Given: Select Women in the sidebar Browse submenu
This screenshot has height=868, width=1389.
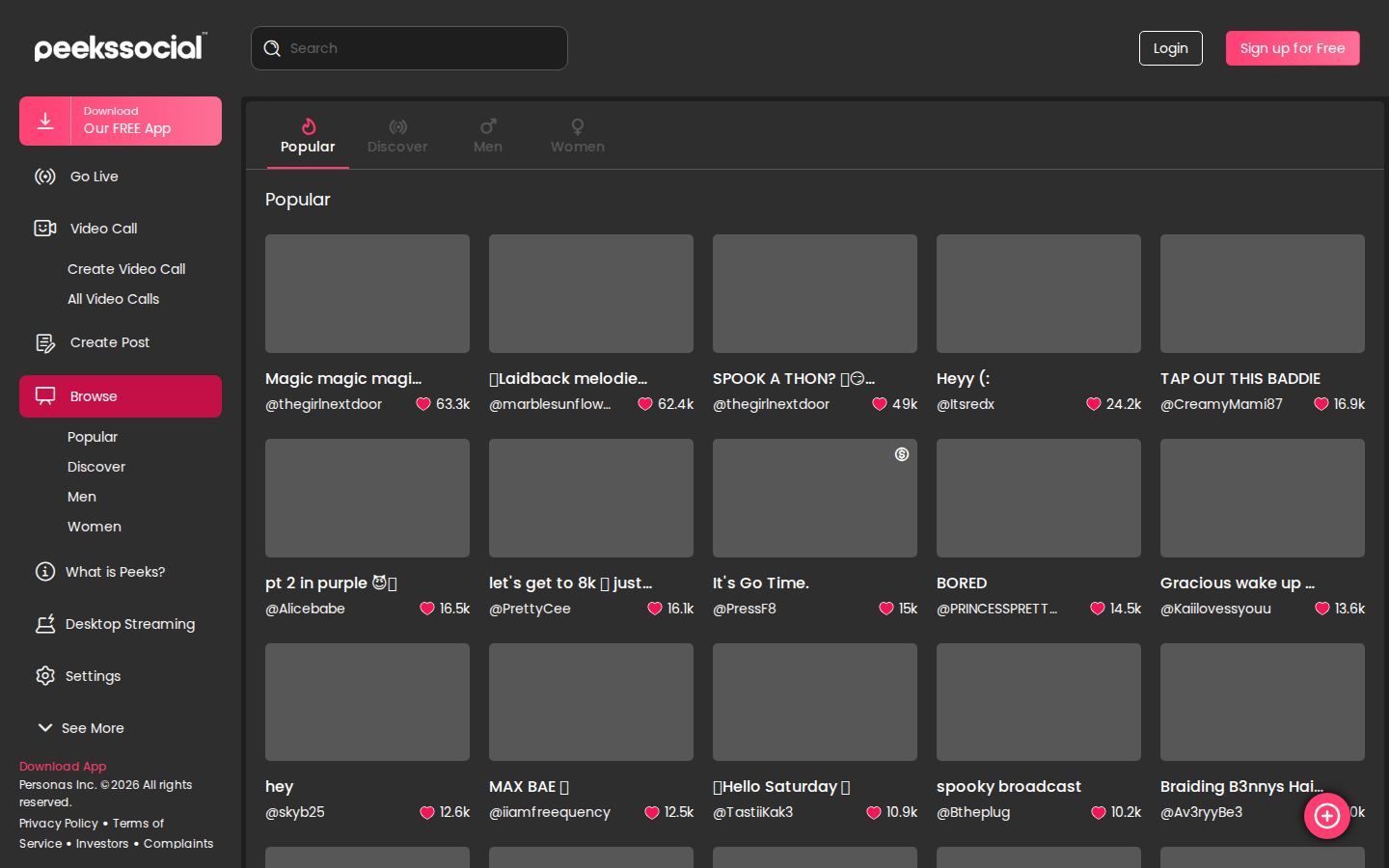Looking at the screenshot, I should click(x=95, y=527).
